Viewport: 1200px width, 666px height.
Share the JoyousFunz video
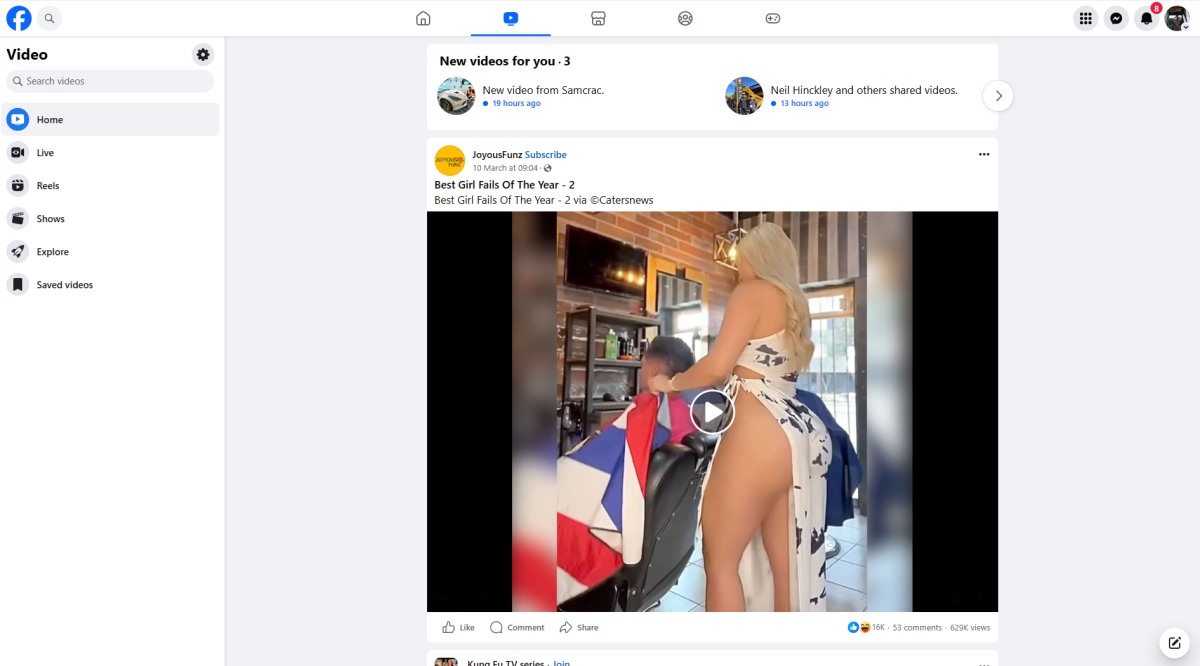(x=579, y=627)
